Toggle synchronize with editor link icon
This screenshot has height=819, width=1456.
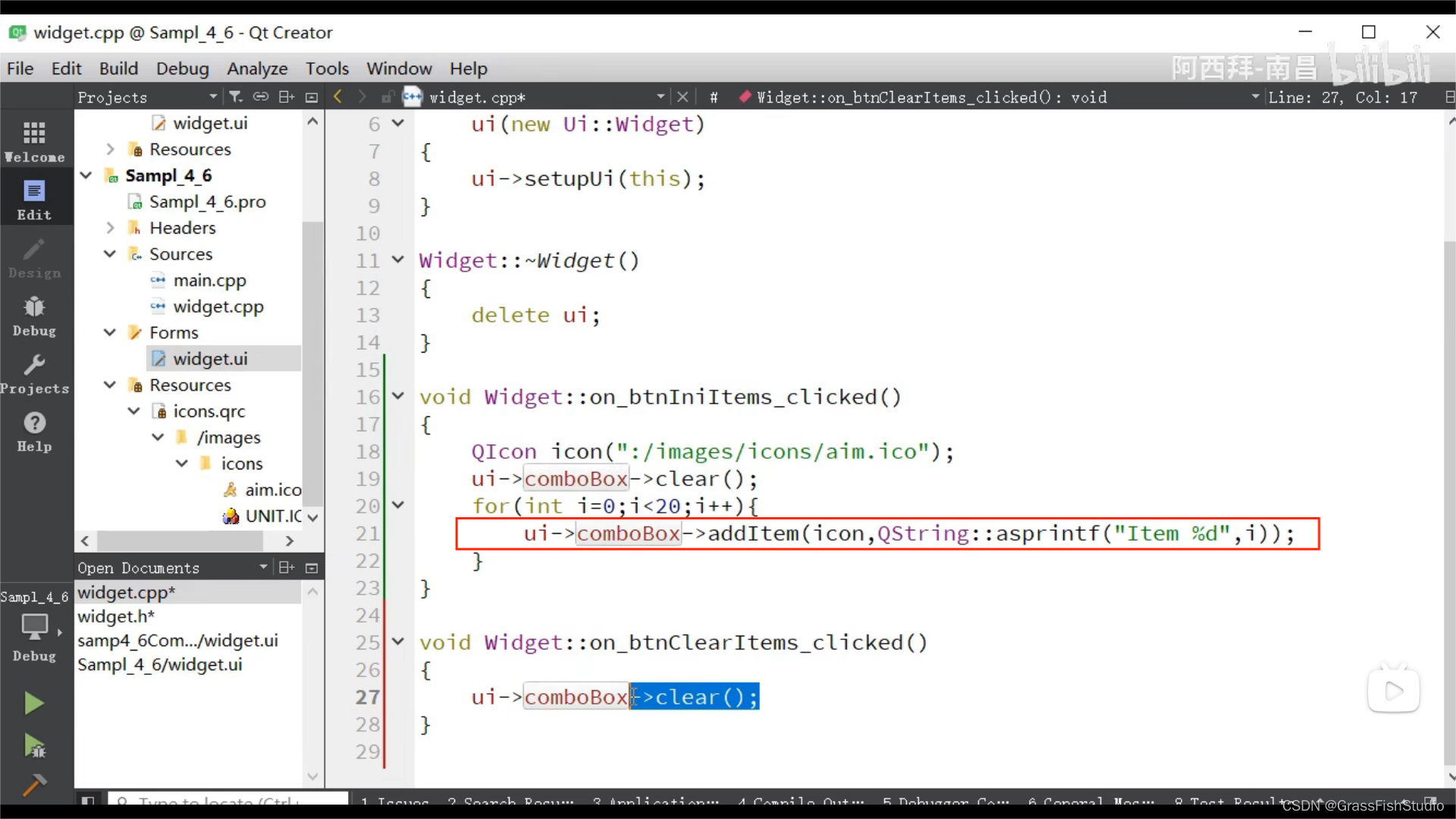tap(261, 97)
